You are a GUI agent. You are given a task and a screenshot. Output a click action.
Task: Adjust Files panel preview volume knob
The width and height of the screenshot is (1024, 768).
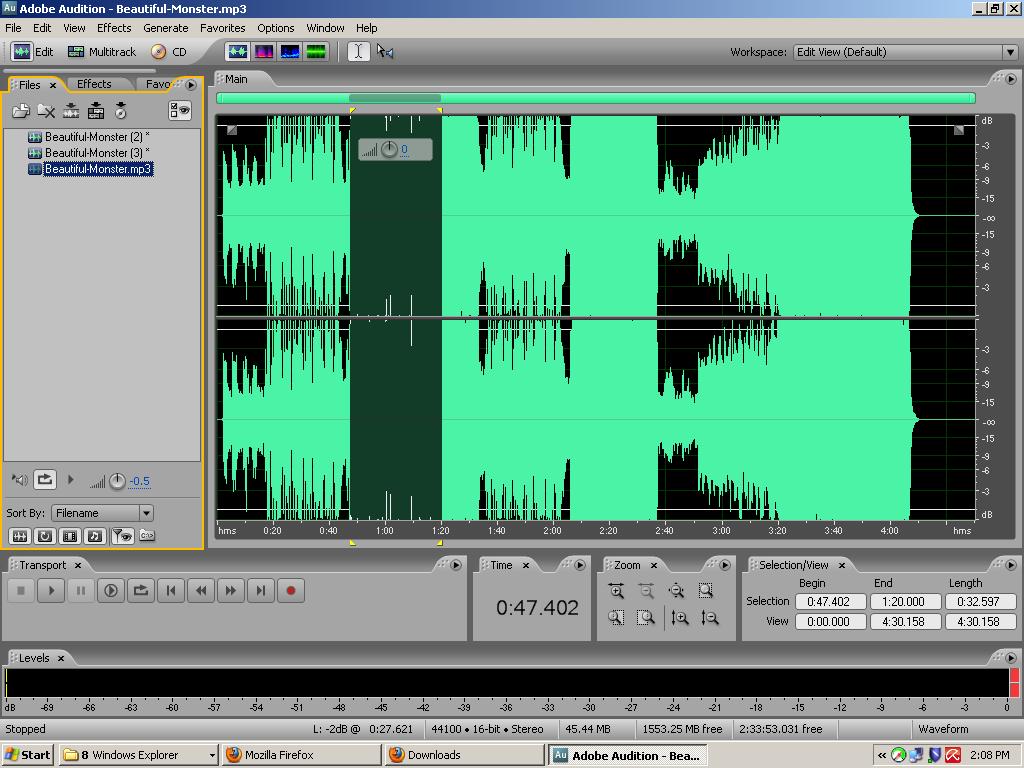pyautogui.click(x=117, y=481)
